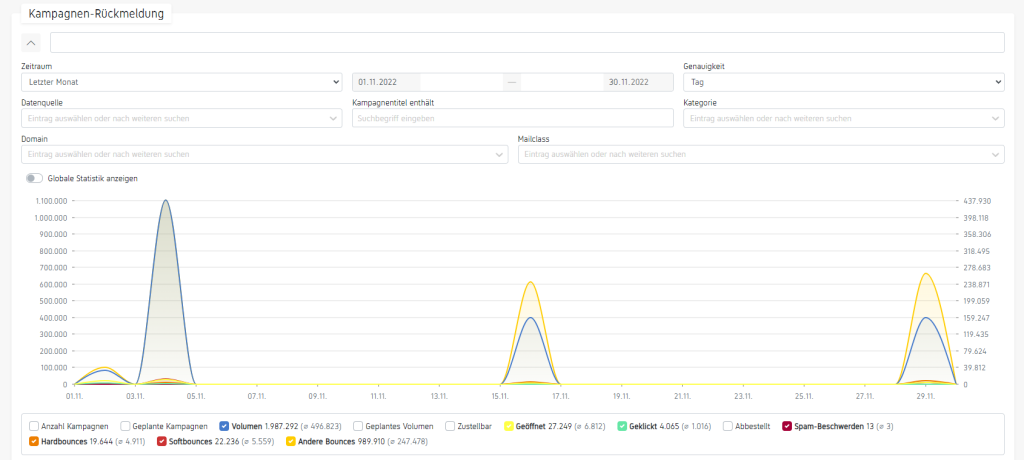1024x460 pixels.
Task: Open the Mailclass dropdown
Action: (x=760, y=154)
